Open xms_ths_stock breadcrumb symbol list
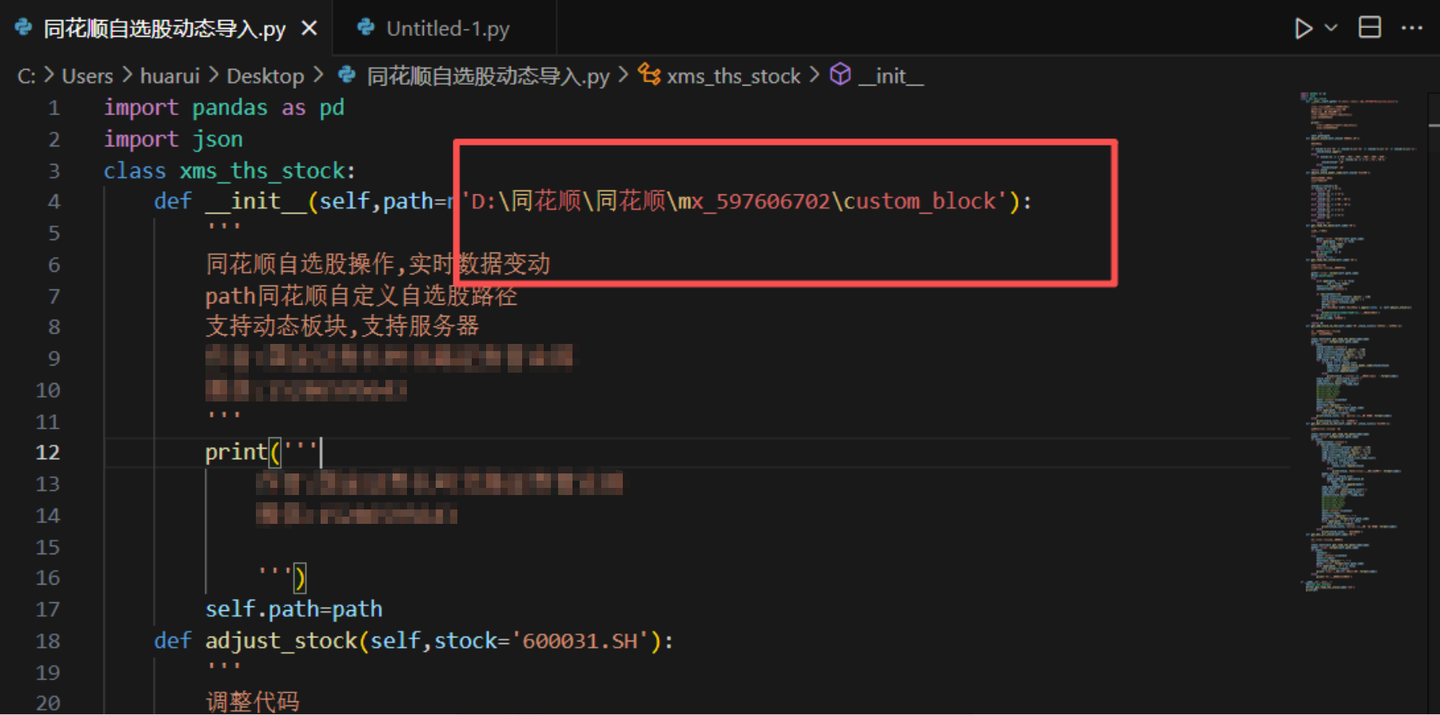Viewport: 1440px width, 715px height. point(733,76)
